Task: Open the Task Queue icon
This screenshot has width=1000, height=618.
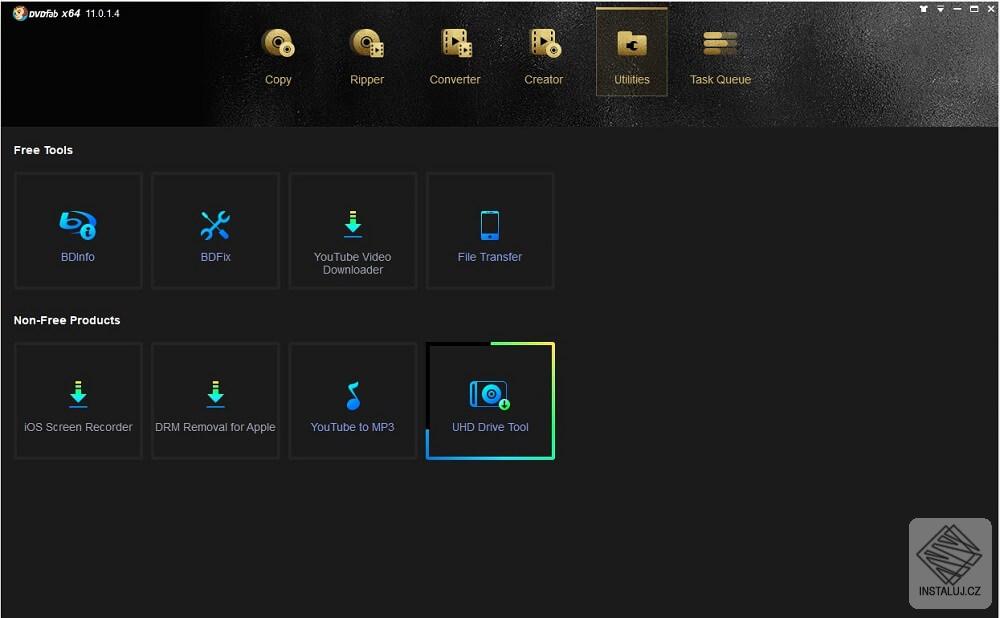Action: tap(720, 43)
